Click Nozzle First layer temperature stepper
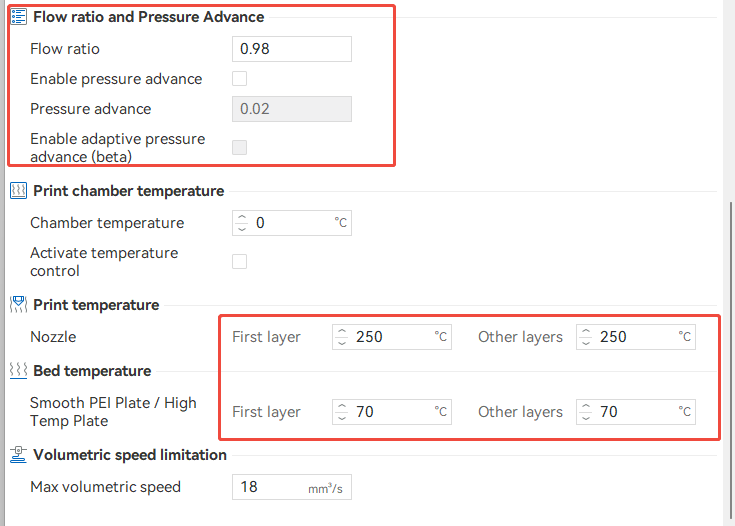This screenshot has height=526, width=735. tap(342, 337)
